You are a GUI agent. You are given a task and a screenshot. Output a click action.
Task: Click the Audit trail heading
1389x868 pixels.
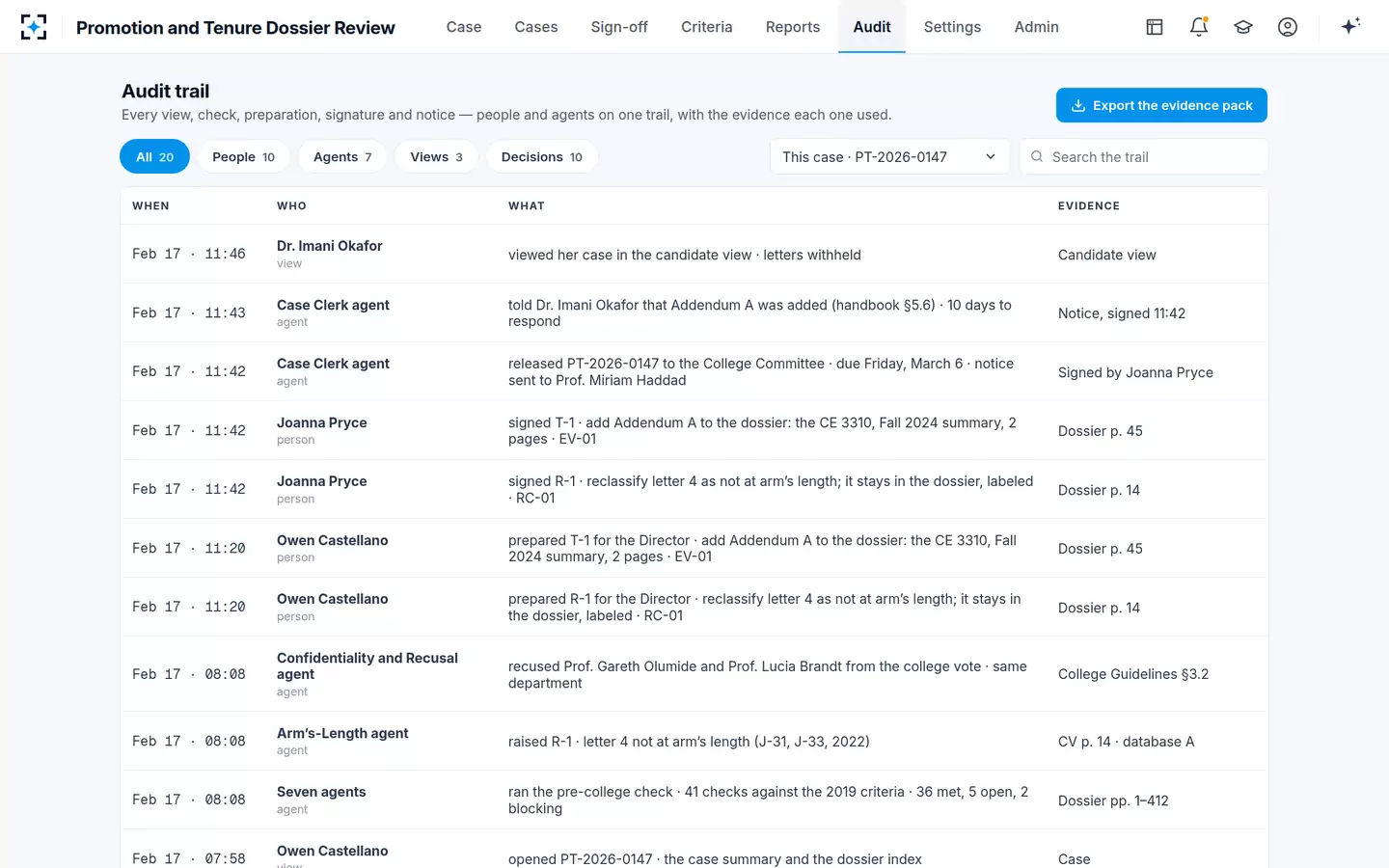point(166,91)
